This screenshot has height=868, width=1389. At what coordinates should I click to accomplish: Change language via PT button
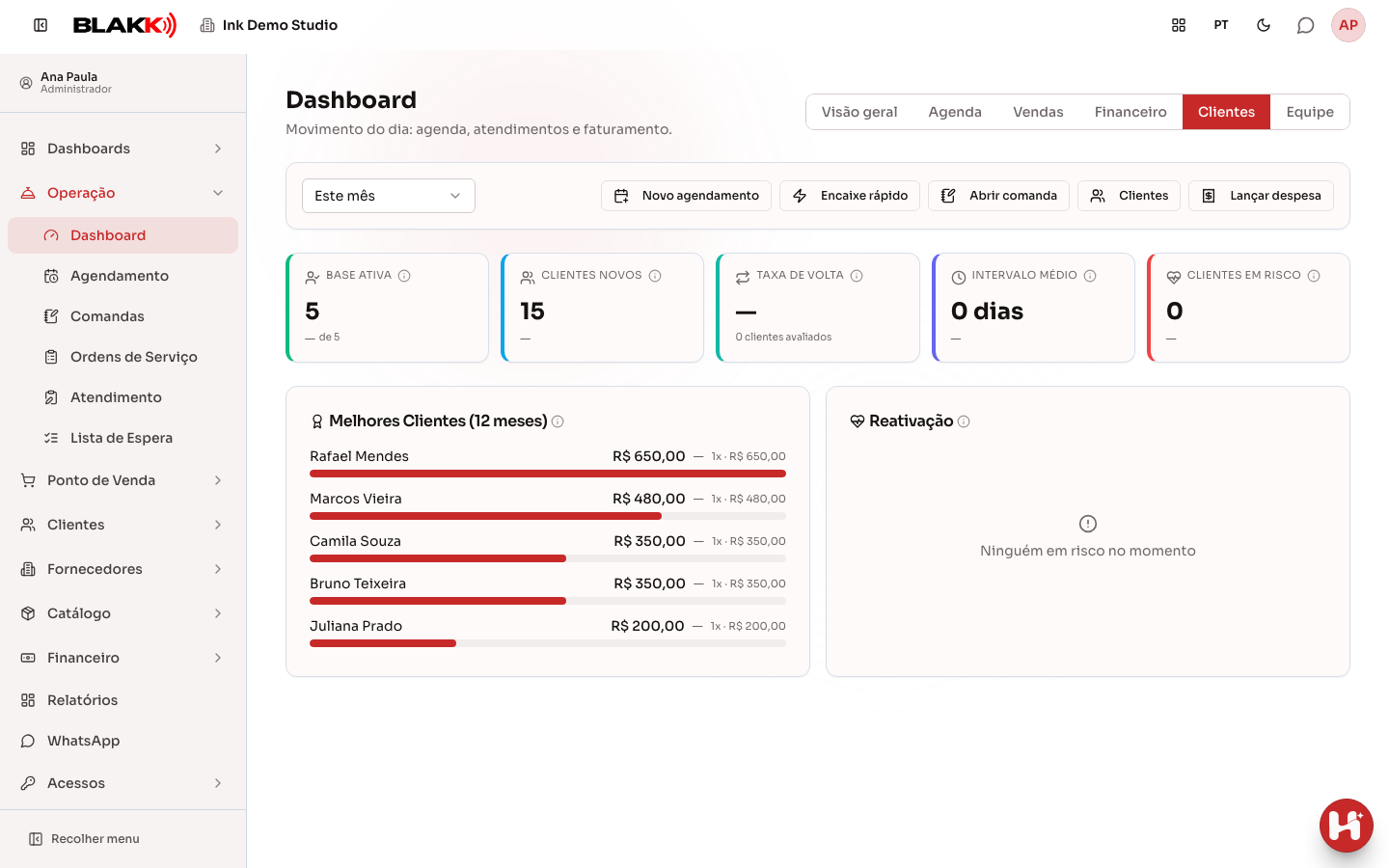1221,25
